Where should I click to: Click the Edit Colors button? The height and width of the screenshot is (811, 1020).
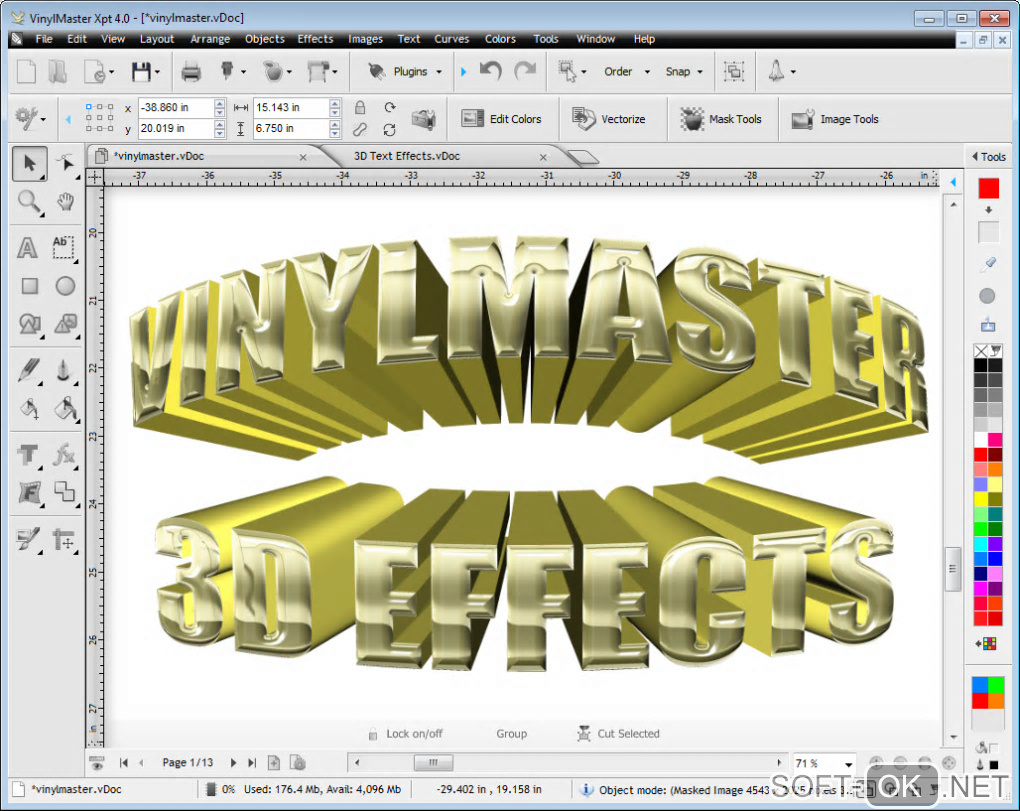point(502,119)
